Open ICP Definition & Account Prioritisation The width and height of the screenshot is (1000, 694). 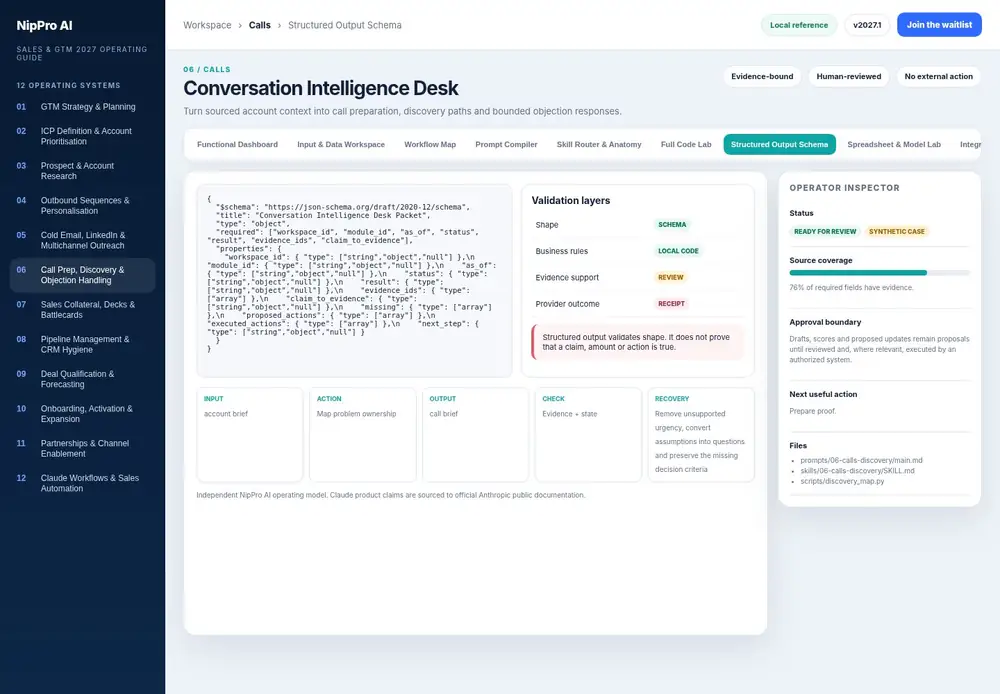coord(82,136)
